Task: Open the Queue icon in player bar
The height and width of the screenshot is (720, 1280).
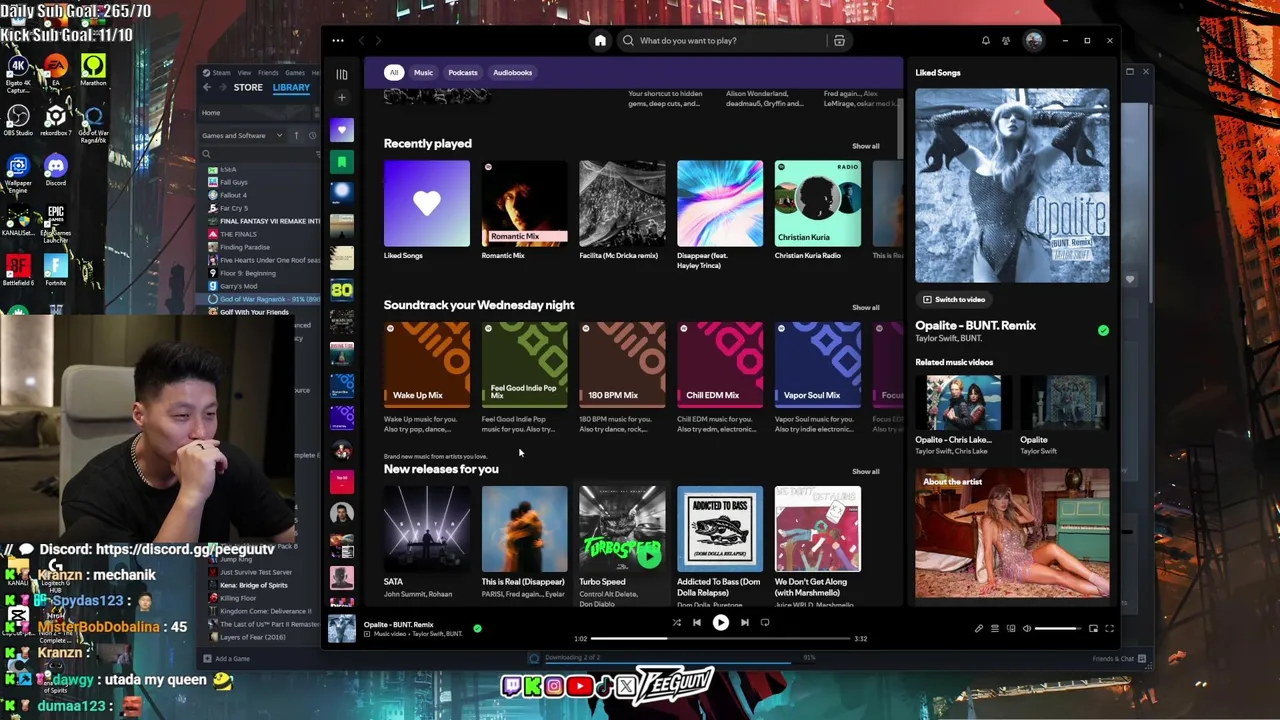Action: pyautogui.click(x=994, y=628)
